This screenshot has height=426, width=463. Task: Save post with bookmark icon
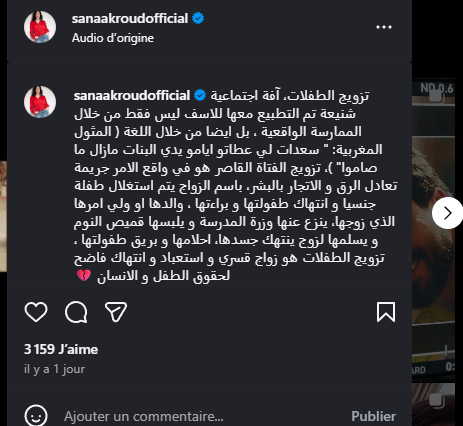click(x=386, y=312)
